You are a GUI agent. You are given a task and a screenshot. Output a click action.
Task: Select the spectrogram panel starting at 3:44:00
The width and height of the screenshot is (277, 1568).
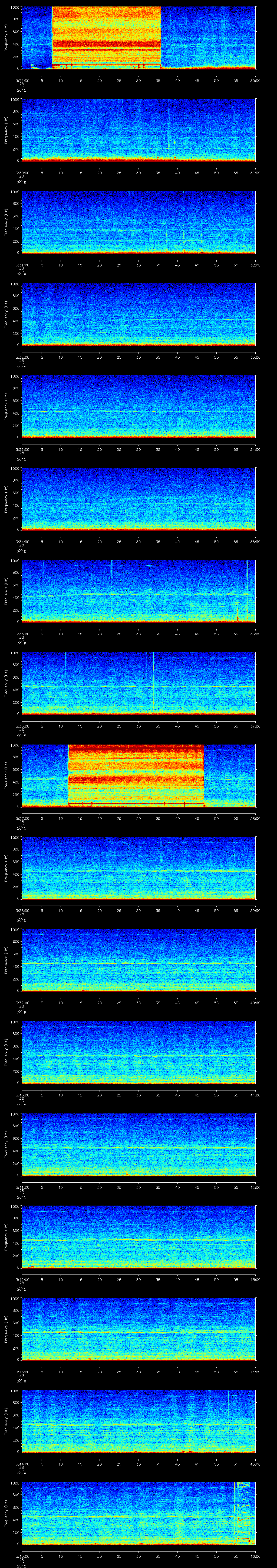click(139, 1421)
